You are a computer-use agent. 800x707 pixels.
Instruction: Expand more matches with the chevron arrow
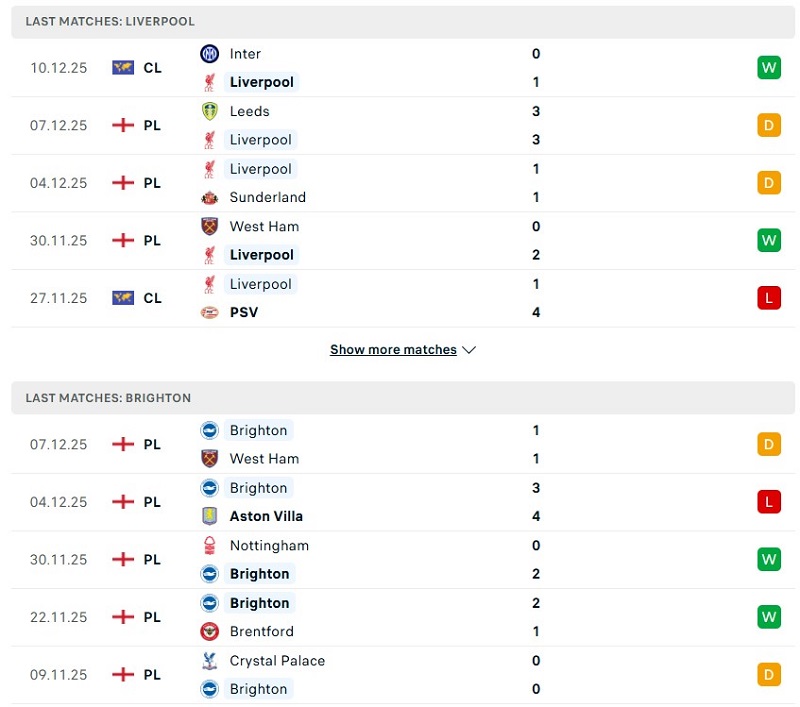pos(469,350)
